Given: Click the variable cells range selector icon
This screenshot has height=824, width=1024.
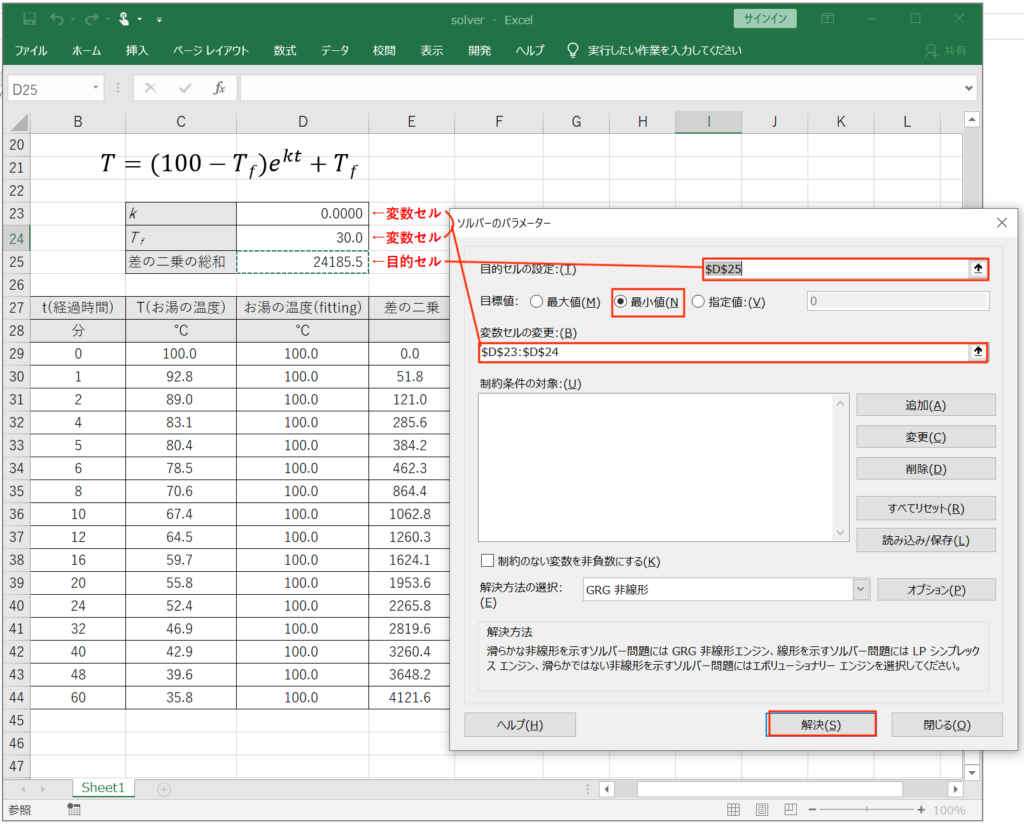Looking at the screenshot, I should click(x=978, y=352).
